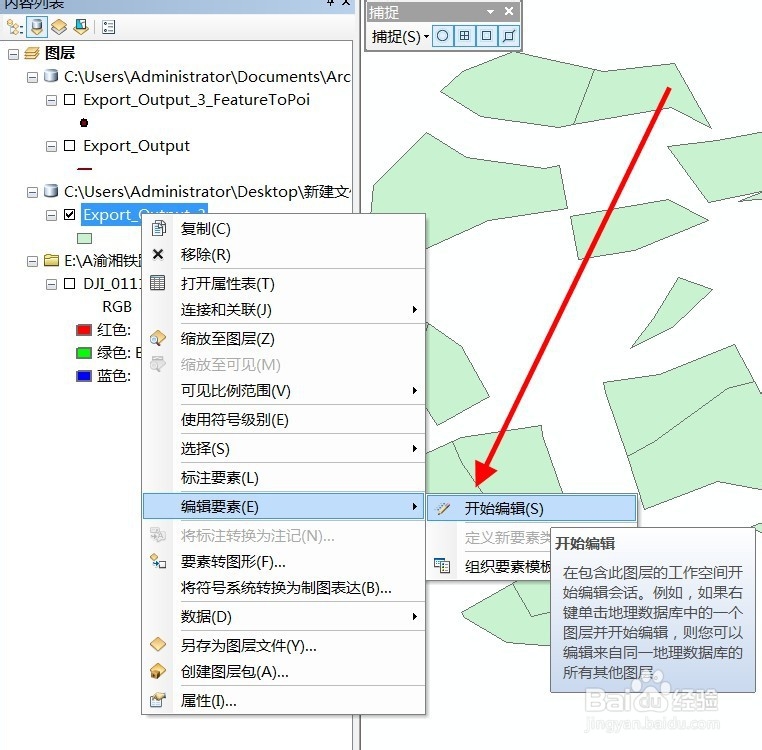Choose 缩放至图层(Z) menu entry
762x750 pixels.
[x=284, y=339]
